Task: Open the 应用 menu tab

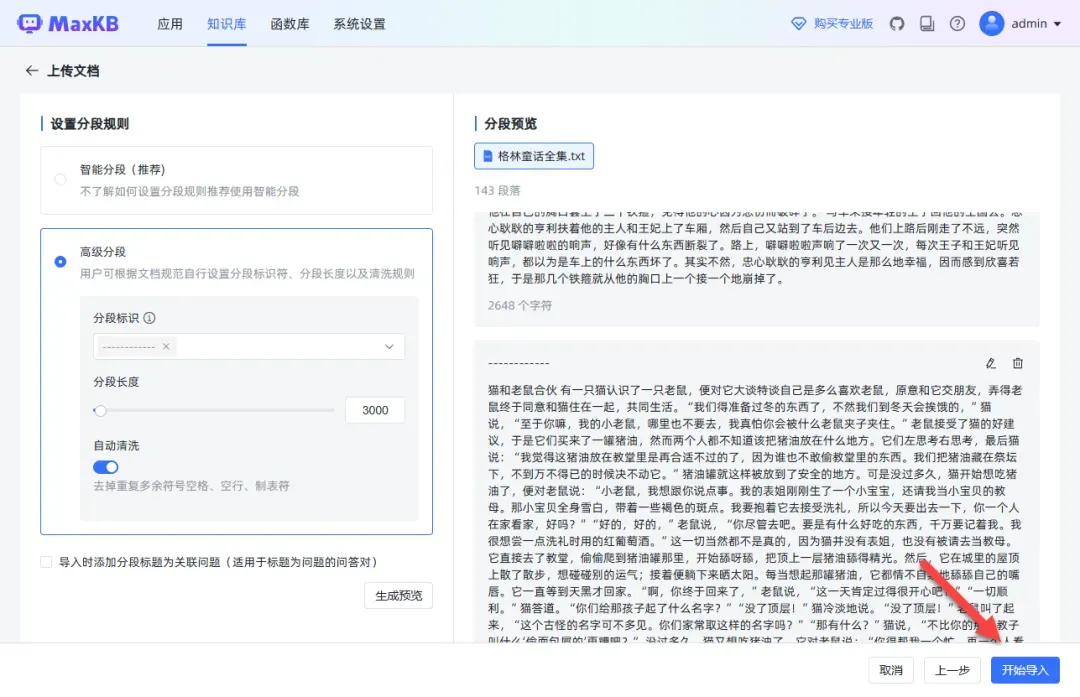Action: coord(169,24)
